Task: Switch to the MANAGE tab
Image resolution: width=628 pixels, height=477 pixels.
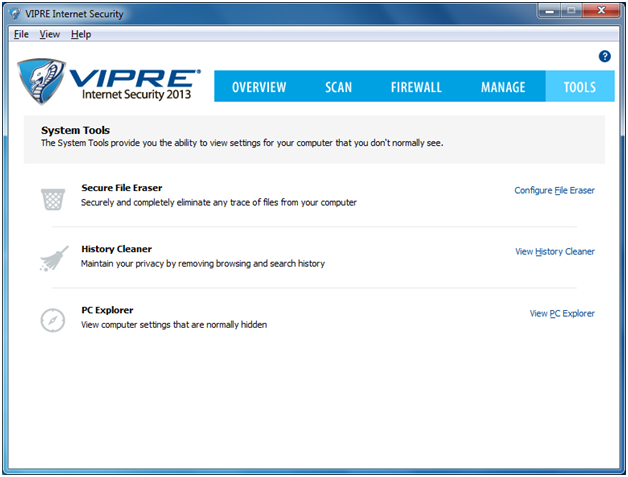Action: tap(503, 87)
